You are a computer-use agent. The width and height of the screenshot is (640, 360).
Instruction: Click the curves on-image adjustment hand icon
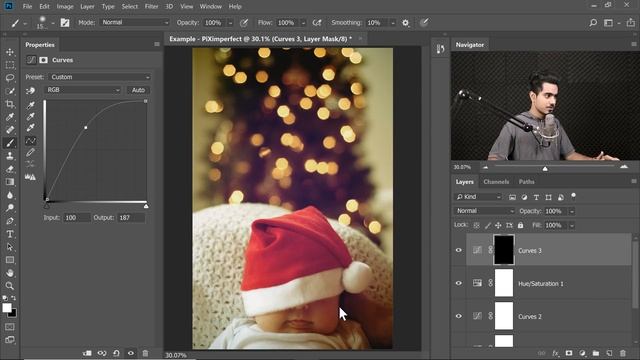point(30,91)
